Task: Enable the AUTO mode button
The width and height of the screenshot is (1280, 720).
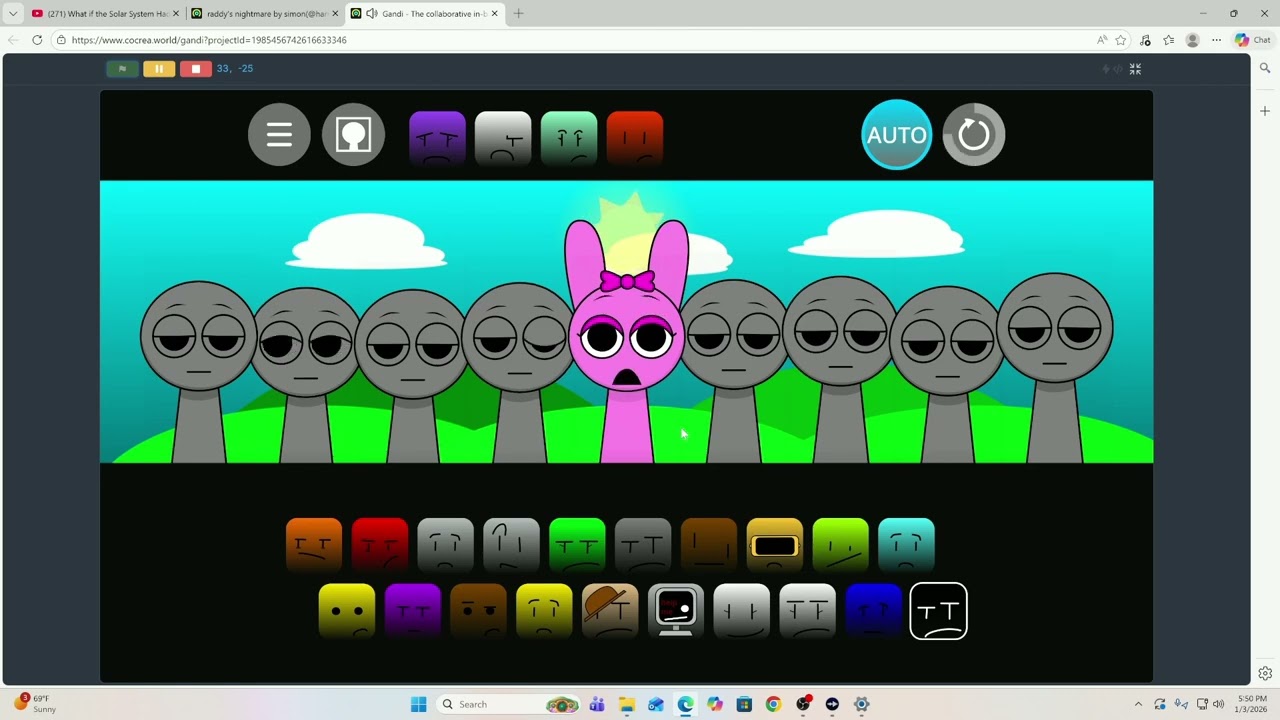Action: [x=897, y=134]
